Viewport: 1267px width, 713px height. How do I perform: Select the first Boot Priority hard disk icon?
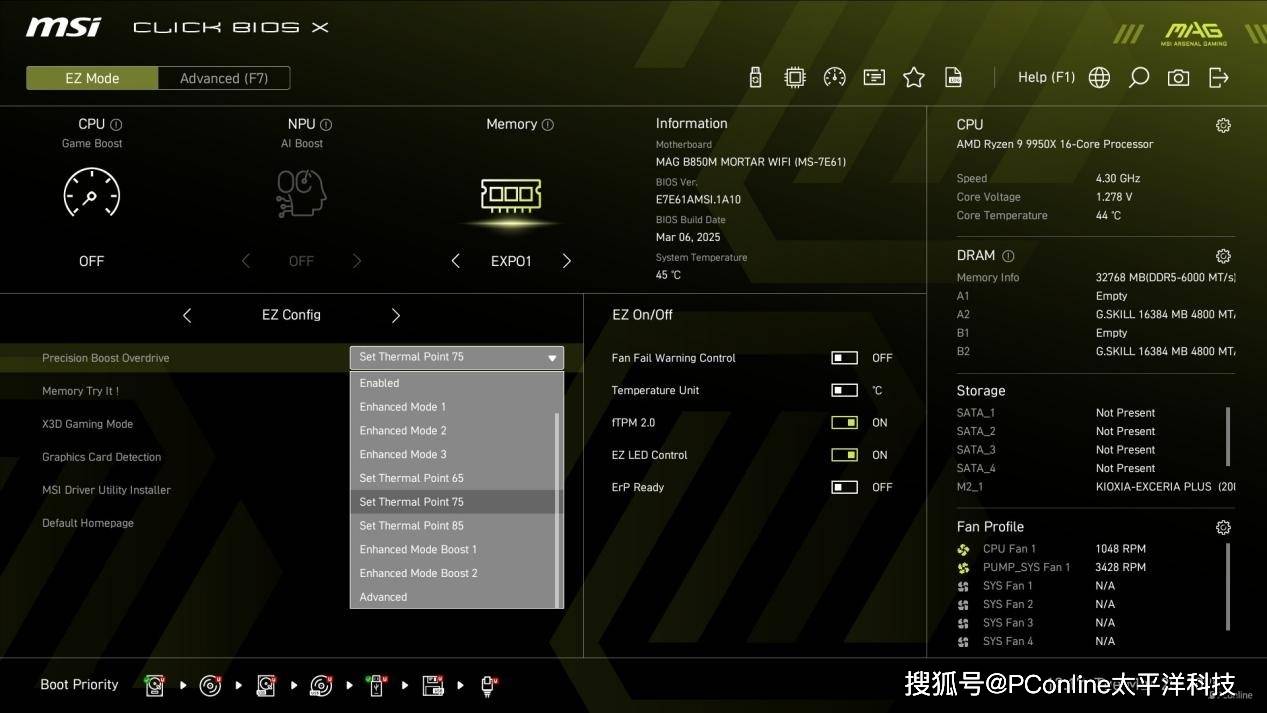click(x=154, y=685)
